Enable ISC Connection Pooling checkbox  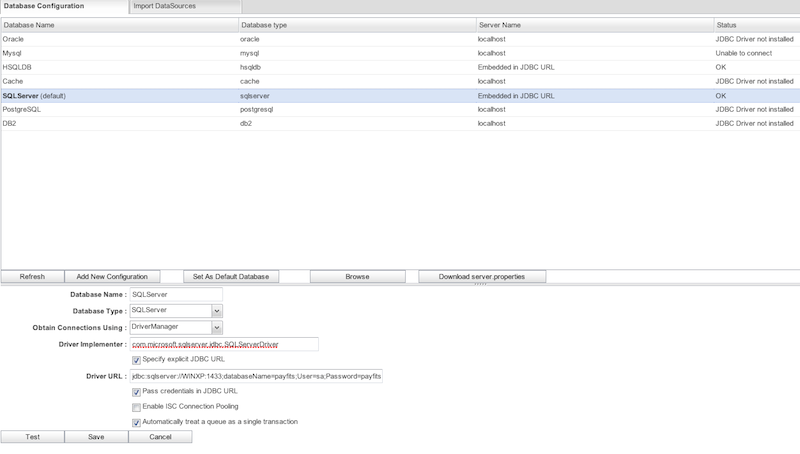[136, 407]
